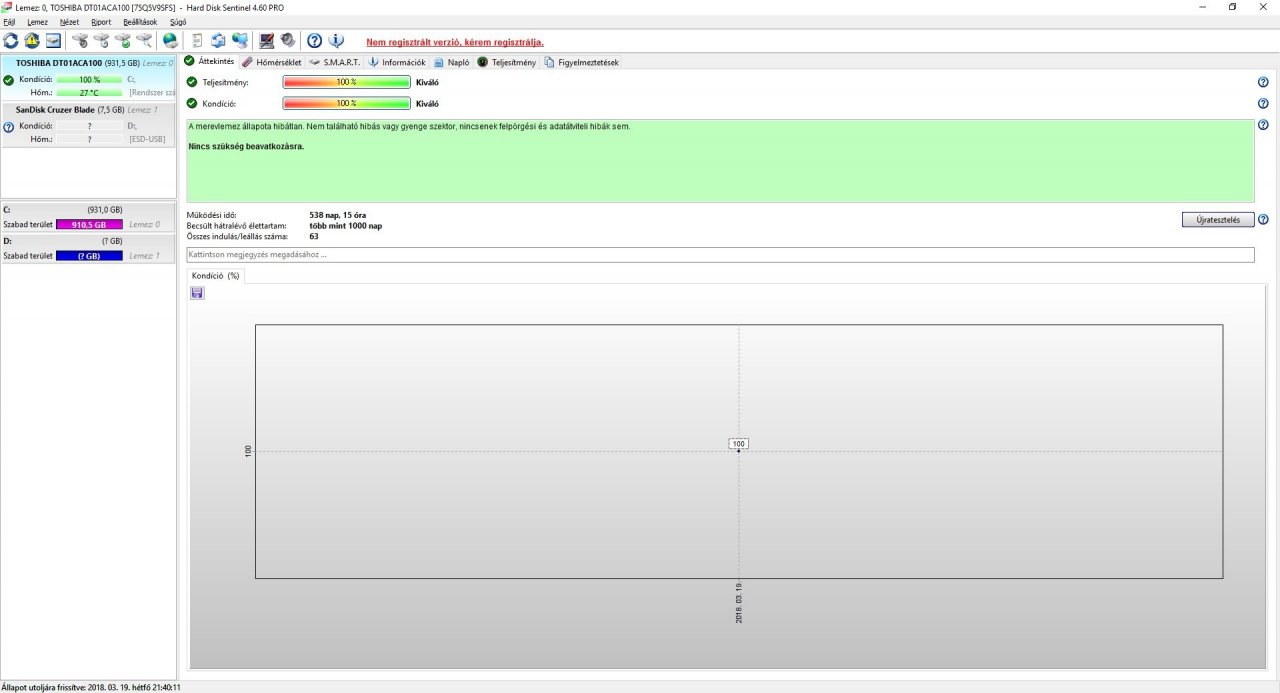This screenshot has height=693, width=1280.
Task: Click the save floppy icon above the chart
Action: click(x=197, y=293)
